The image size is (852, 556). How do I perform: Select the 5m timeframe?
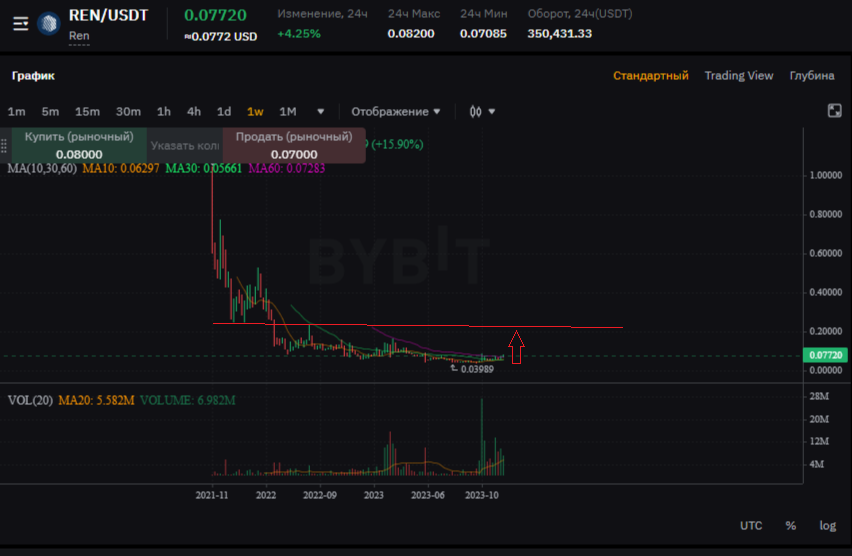(x=50, y=111)
